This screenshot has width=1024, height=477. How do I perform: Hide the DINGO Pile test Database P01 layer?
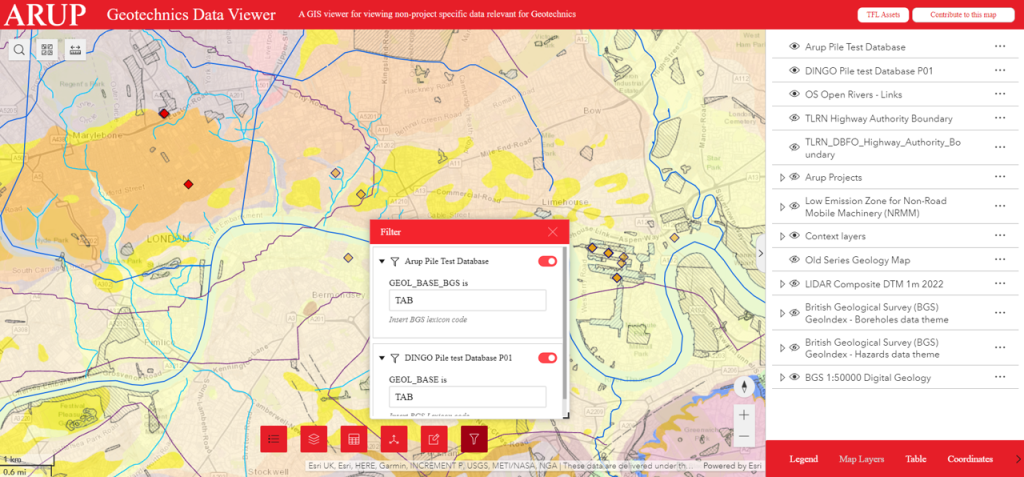[794, 70]
